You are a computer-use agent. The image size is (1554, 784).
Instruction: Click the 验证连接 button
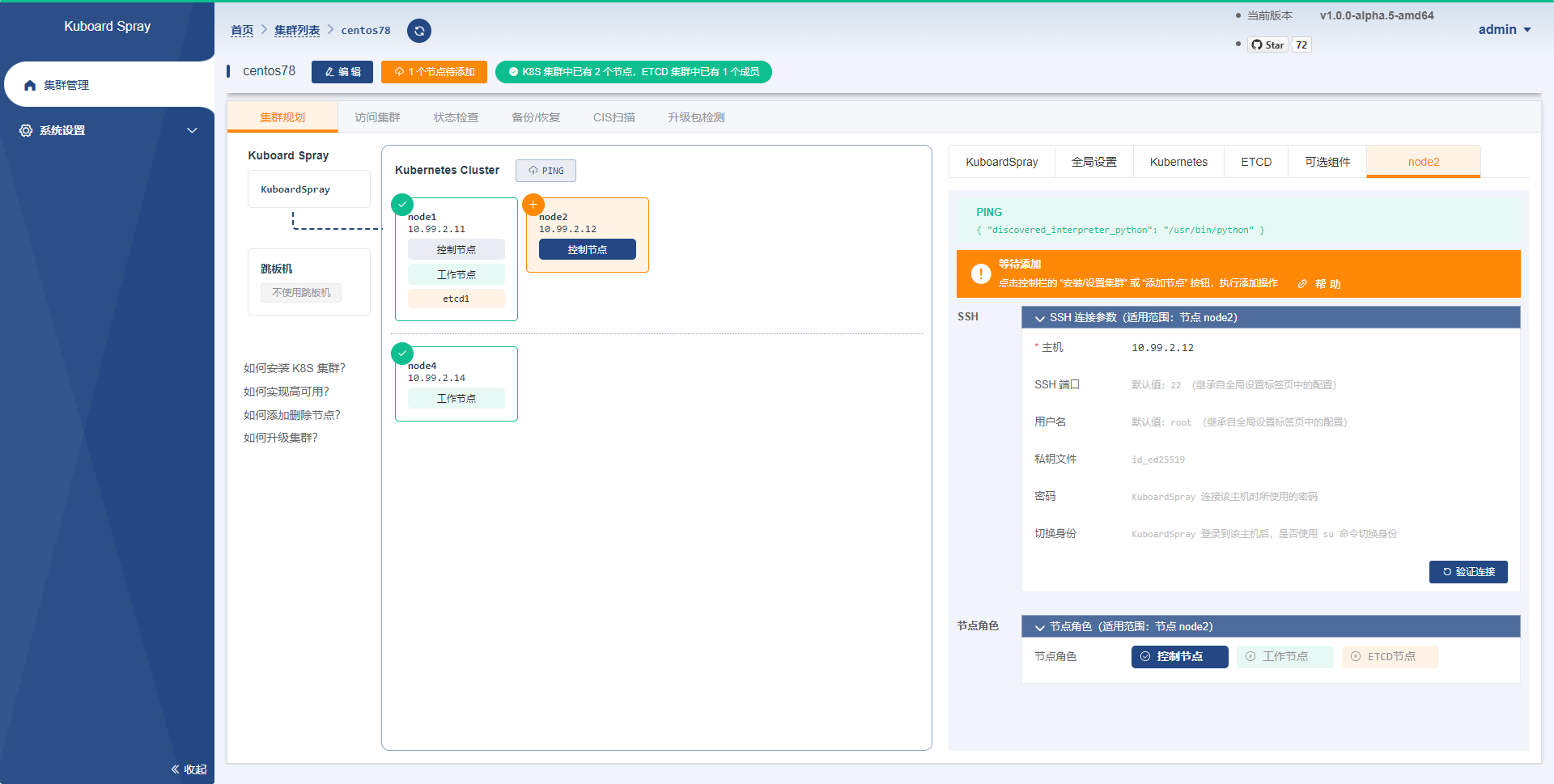[1468, 572]
